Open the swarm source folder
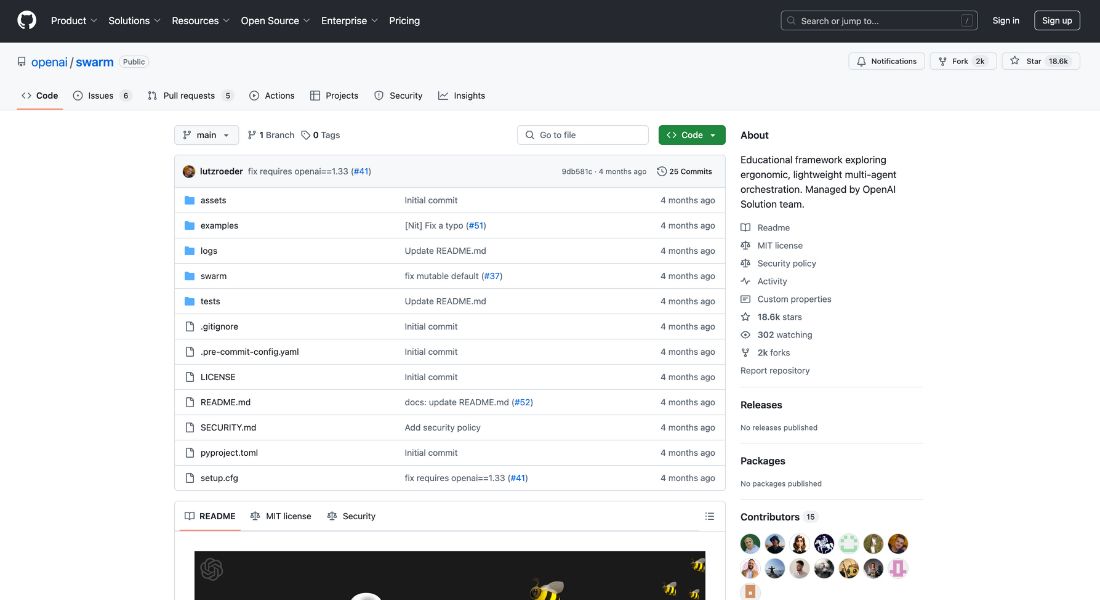 point(213,275)
